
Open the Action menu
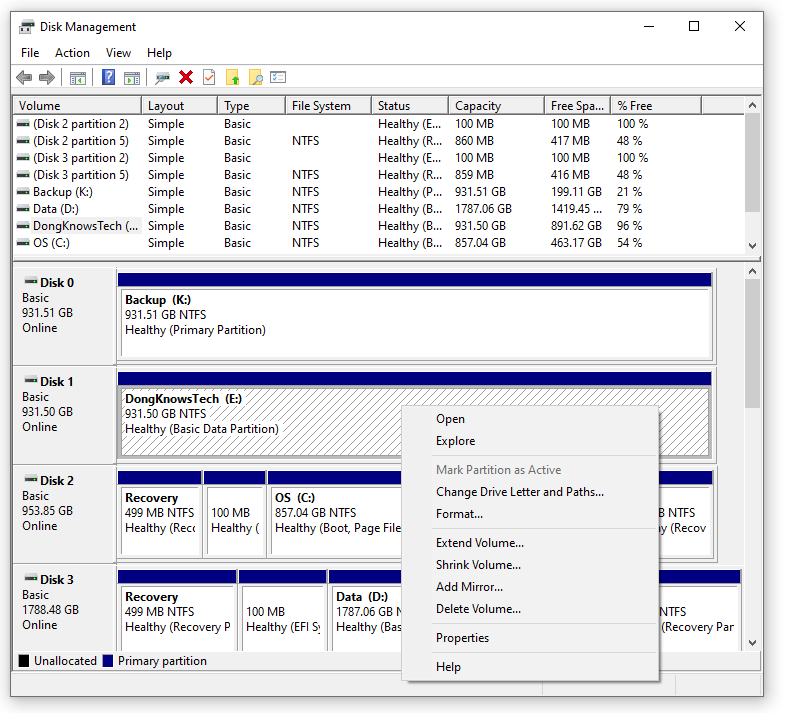[72, 53]
